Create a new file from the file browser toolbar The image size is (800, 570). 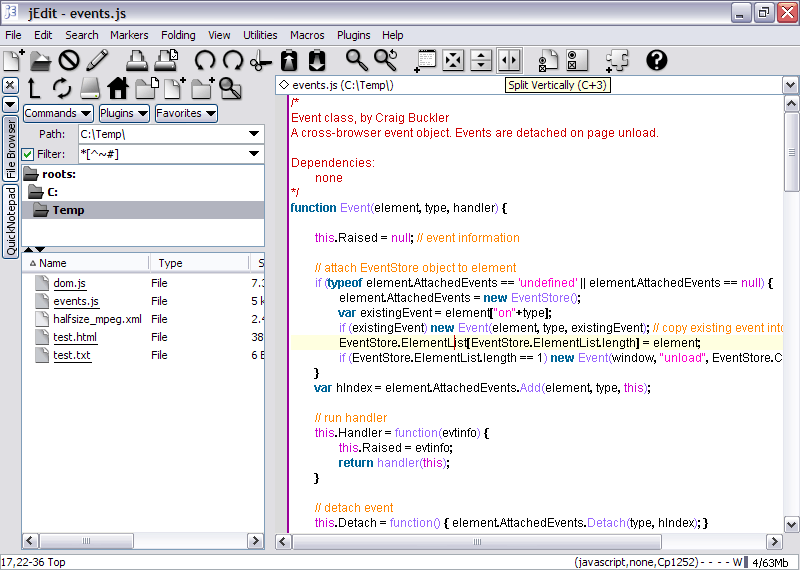[175, 88]
